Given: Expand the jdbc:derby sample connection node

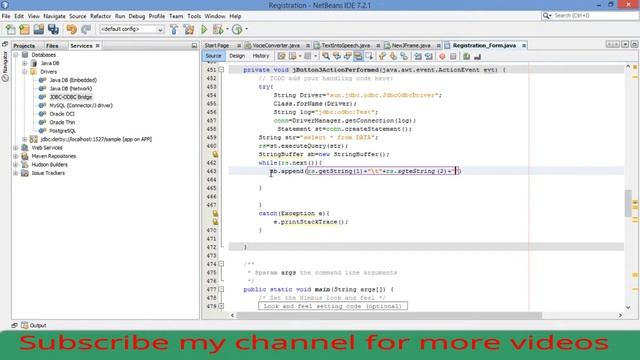Looking at the screenshot, I should pos(24,139).
